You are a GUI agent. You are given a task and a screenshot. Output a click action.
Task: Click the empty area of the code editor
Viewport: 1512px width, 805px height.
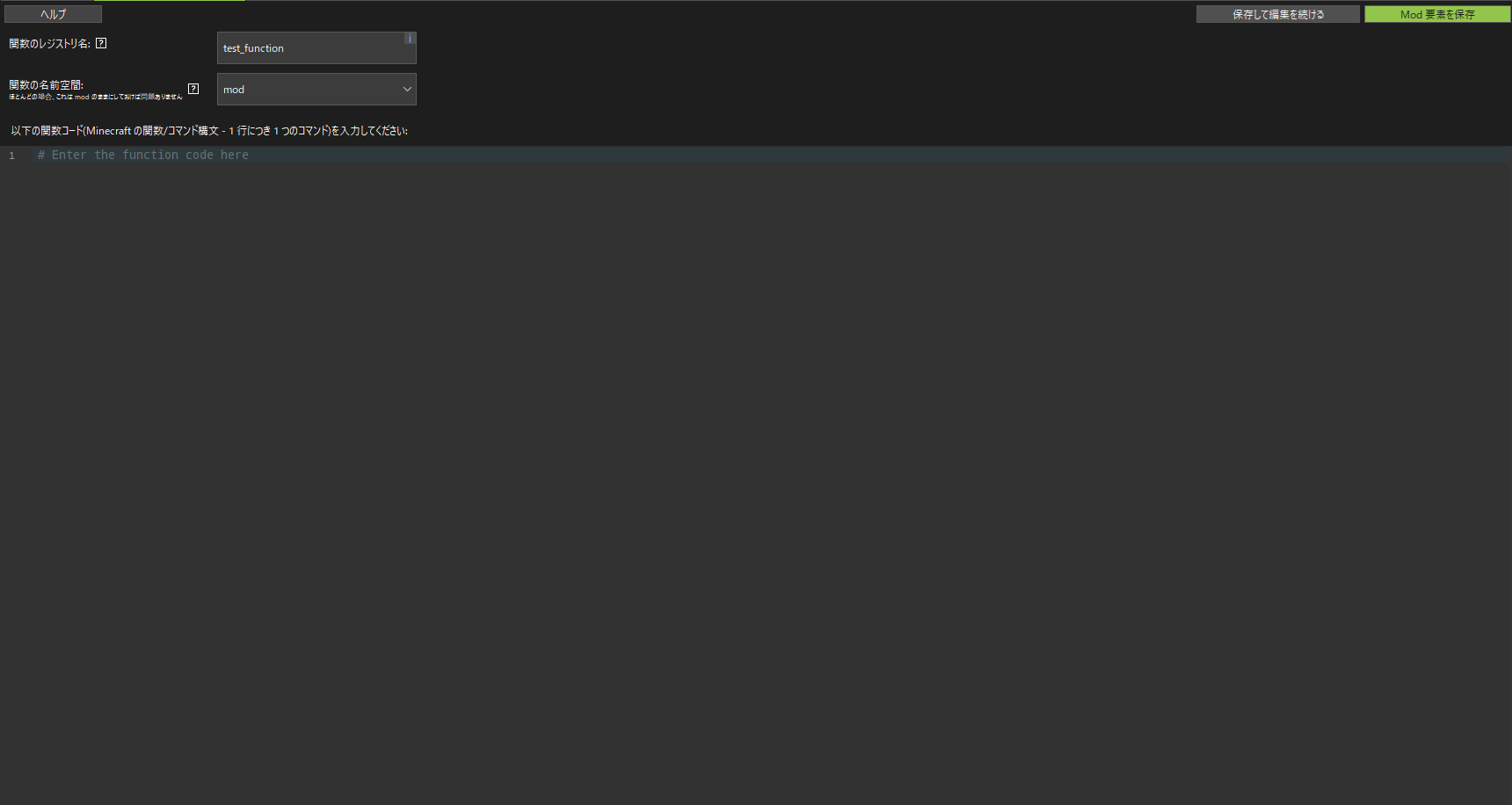(x=756, y=475)
